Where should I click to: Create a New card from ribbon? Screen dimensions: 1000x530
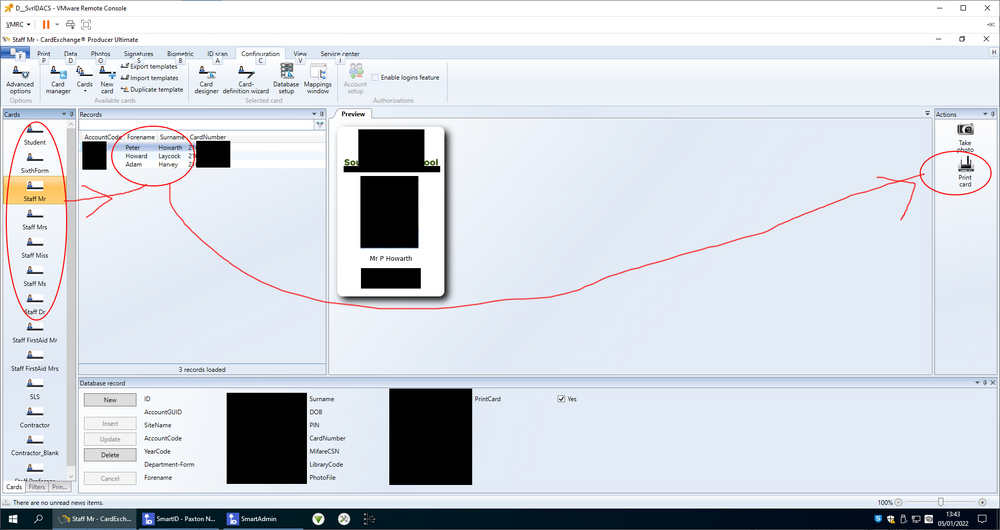tap(107, 79)
